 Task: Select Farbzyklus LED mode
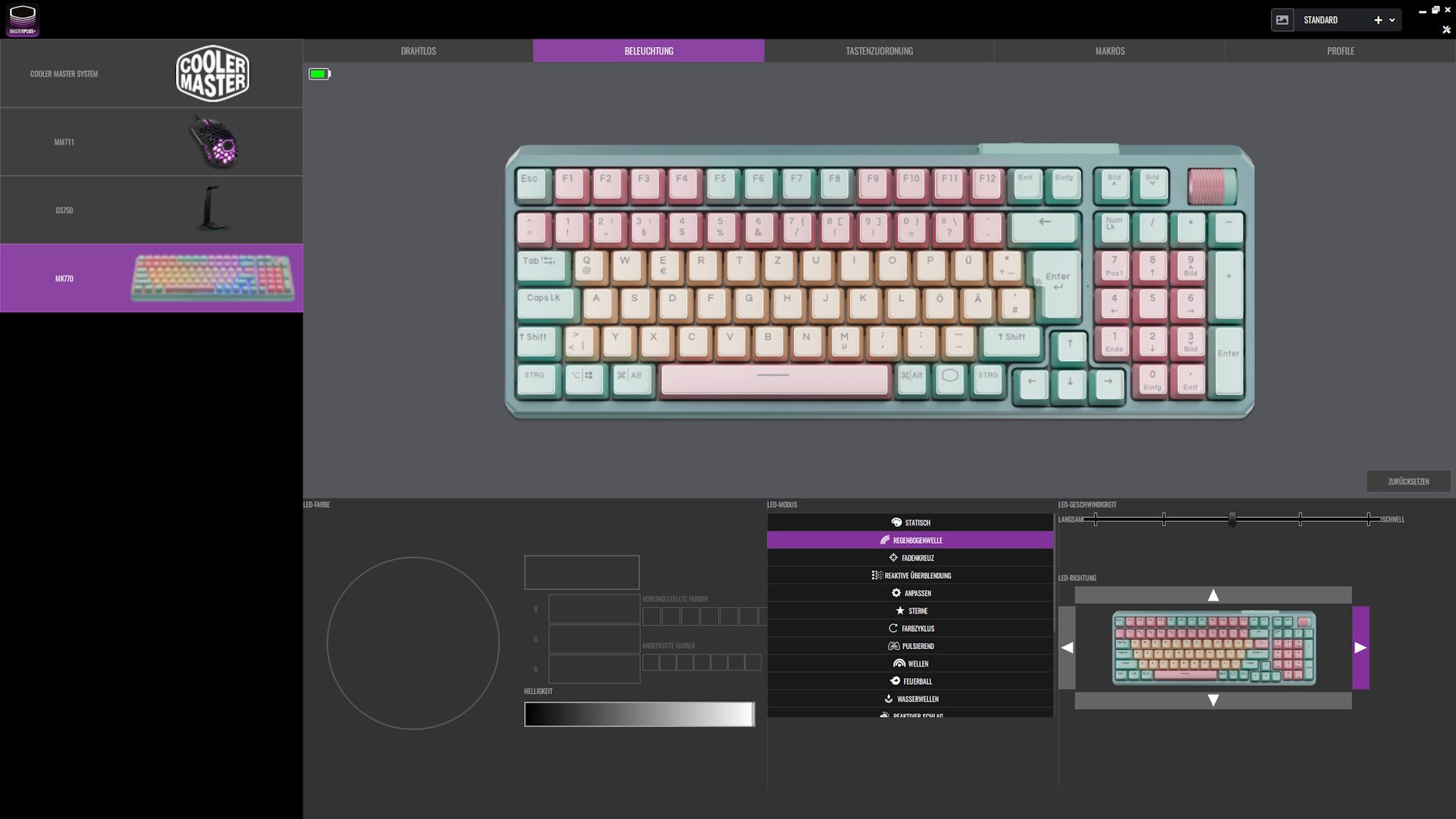(x=910, y=628)
